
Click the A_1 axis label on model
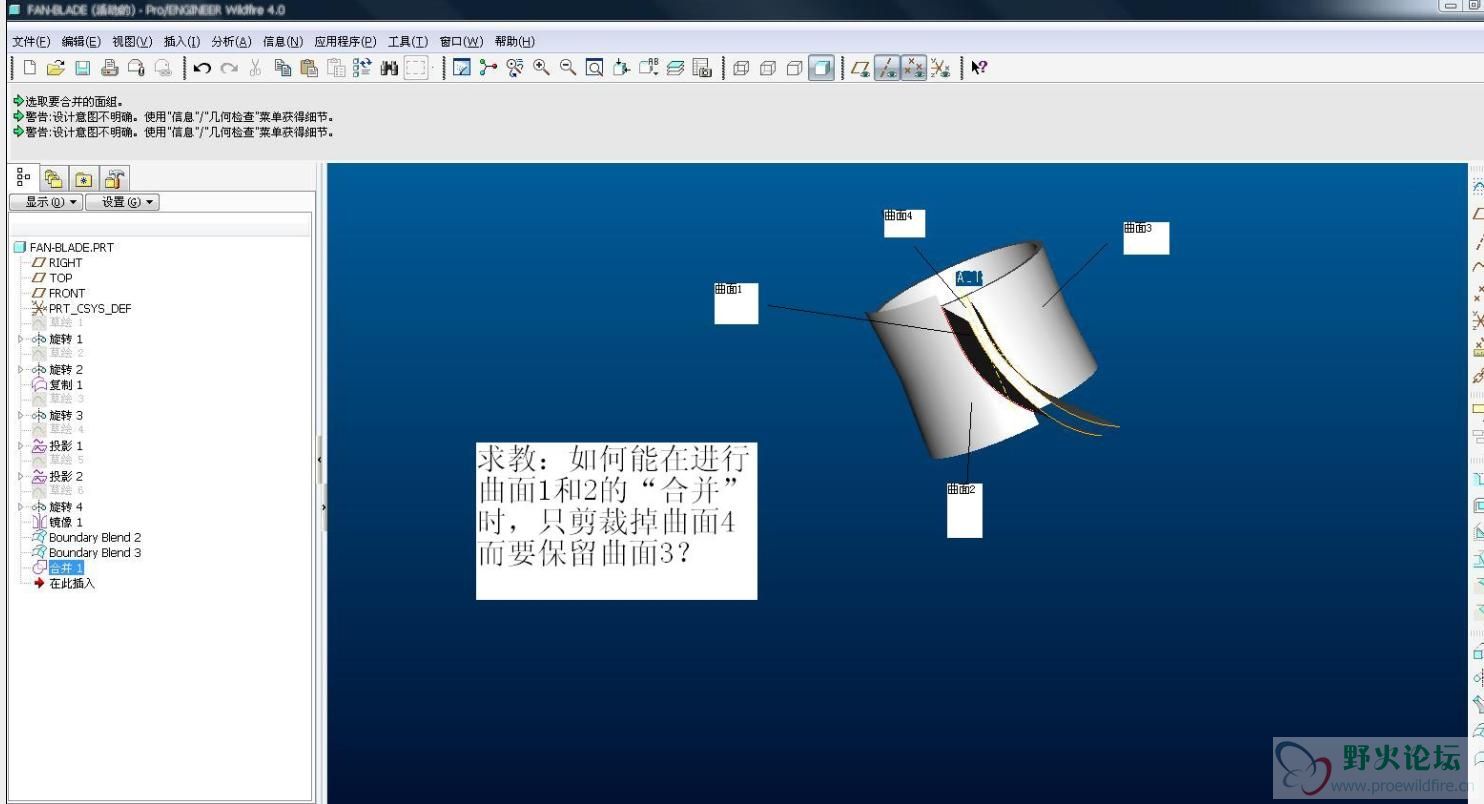click(x=969, y=278)
